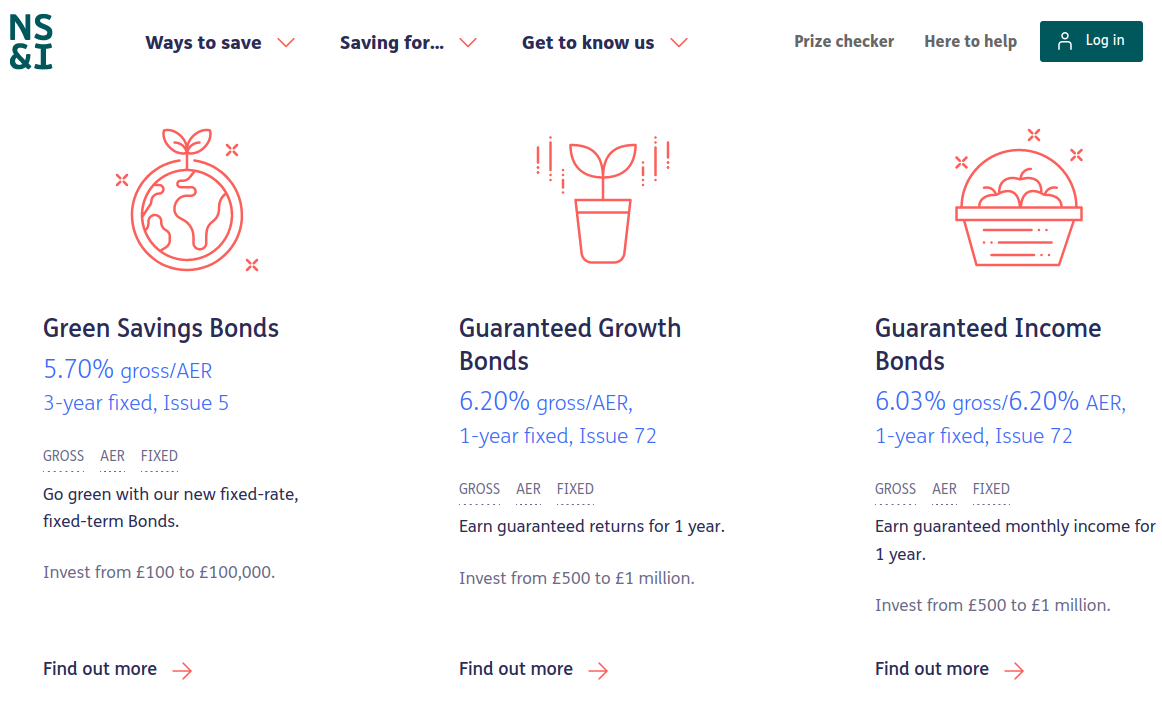Click AER term under Guaranteed Growth Bonds
This screenshot has width=1162, height=714.
click(528, 489)
